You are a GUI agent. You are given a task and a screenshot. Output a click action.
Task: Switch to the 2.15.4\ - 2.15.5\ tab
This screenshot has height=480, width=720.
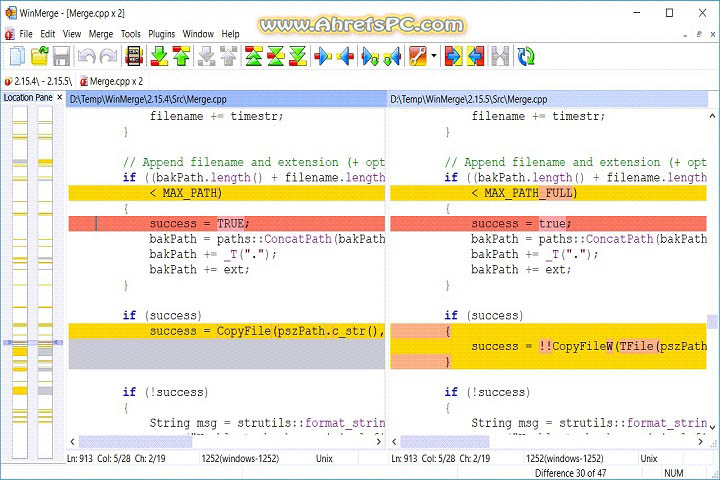39,81
